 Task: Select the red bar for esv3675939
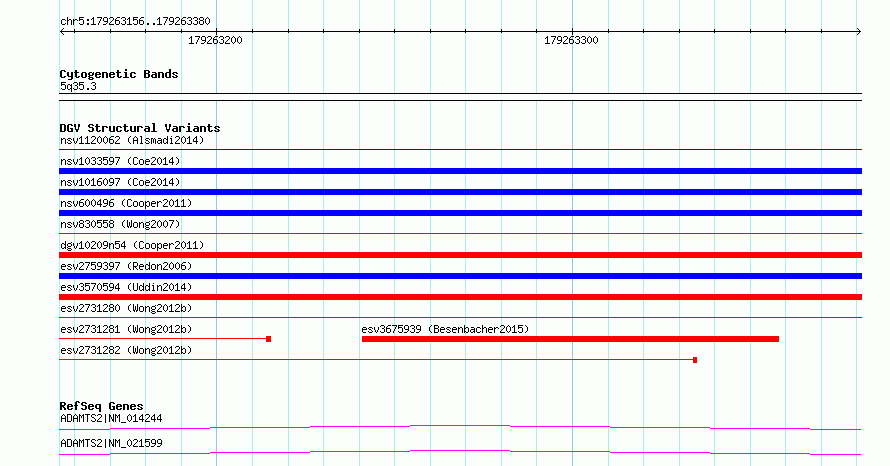point(570,339)
